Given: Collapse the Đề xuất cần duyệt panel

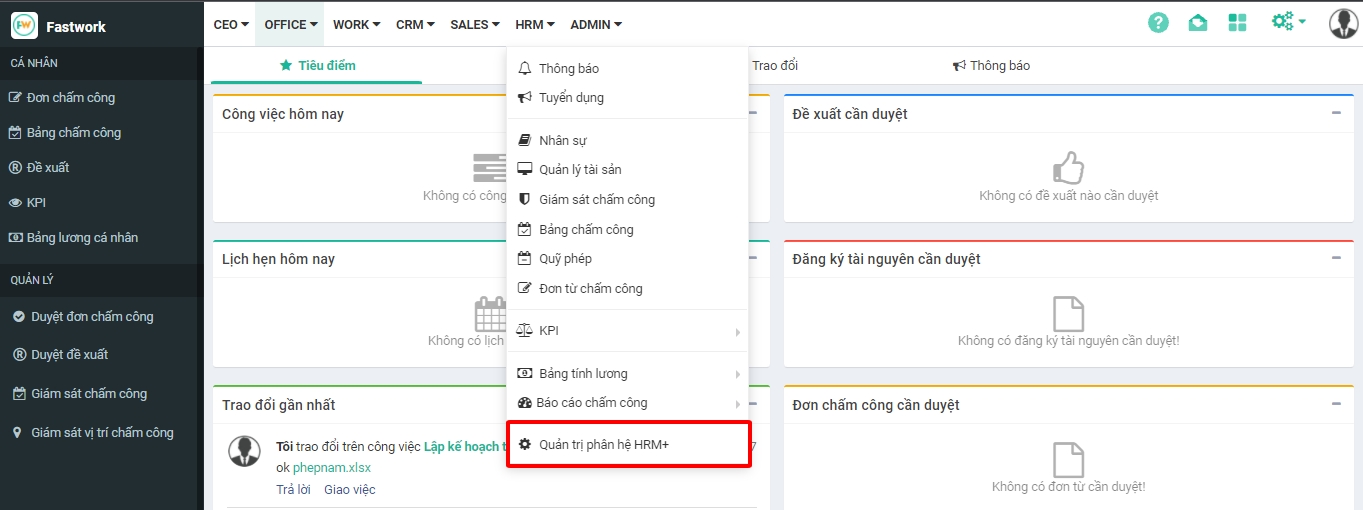Looking at the screenshot, I should [x=1336, y=113].
